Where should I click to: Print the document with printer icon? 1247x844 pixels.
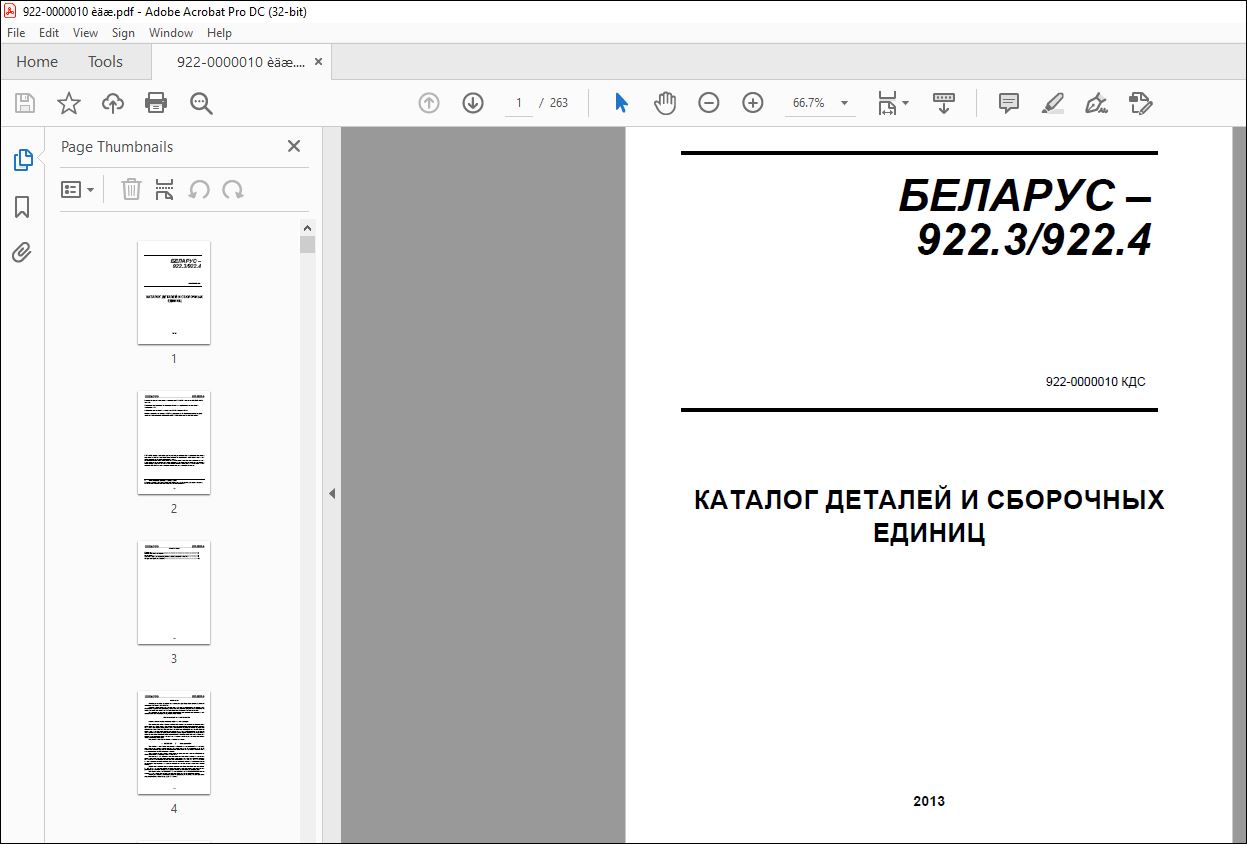click(x=156, y=103)
